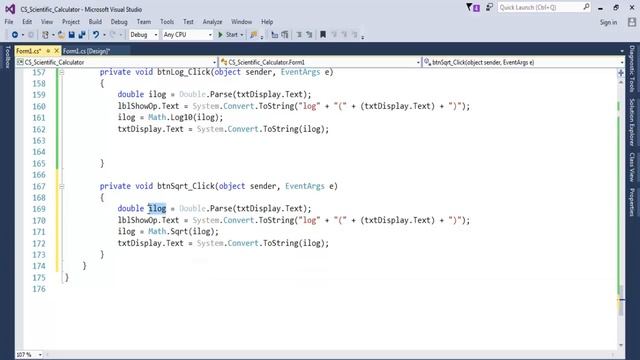Click the decrease indent icon

click(299, 35)
